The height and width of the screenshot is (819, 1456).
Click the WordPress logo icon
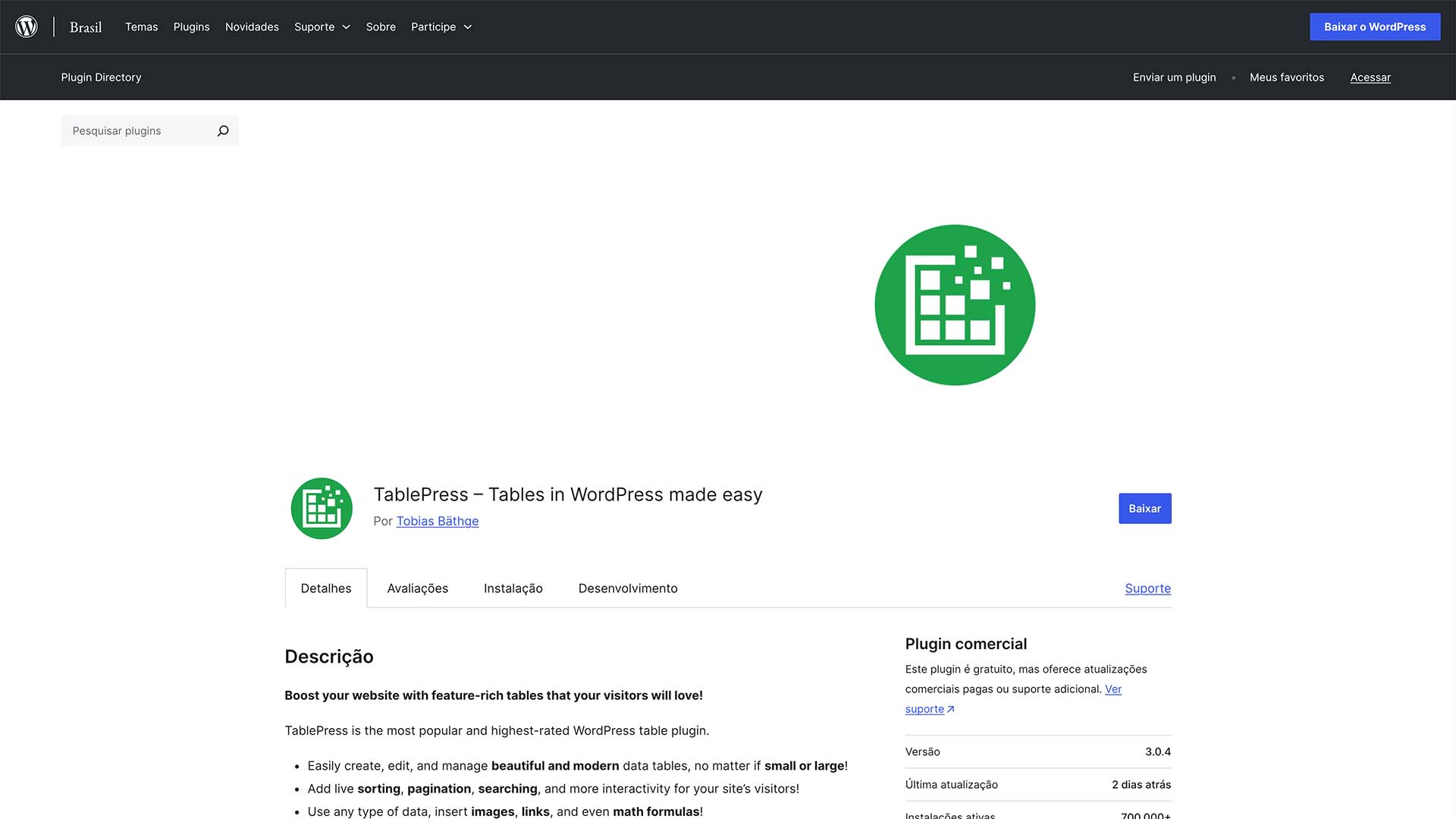click(x=27, y=27)
